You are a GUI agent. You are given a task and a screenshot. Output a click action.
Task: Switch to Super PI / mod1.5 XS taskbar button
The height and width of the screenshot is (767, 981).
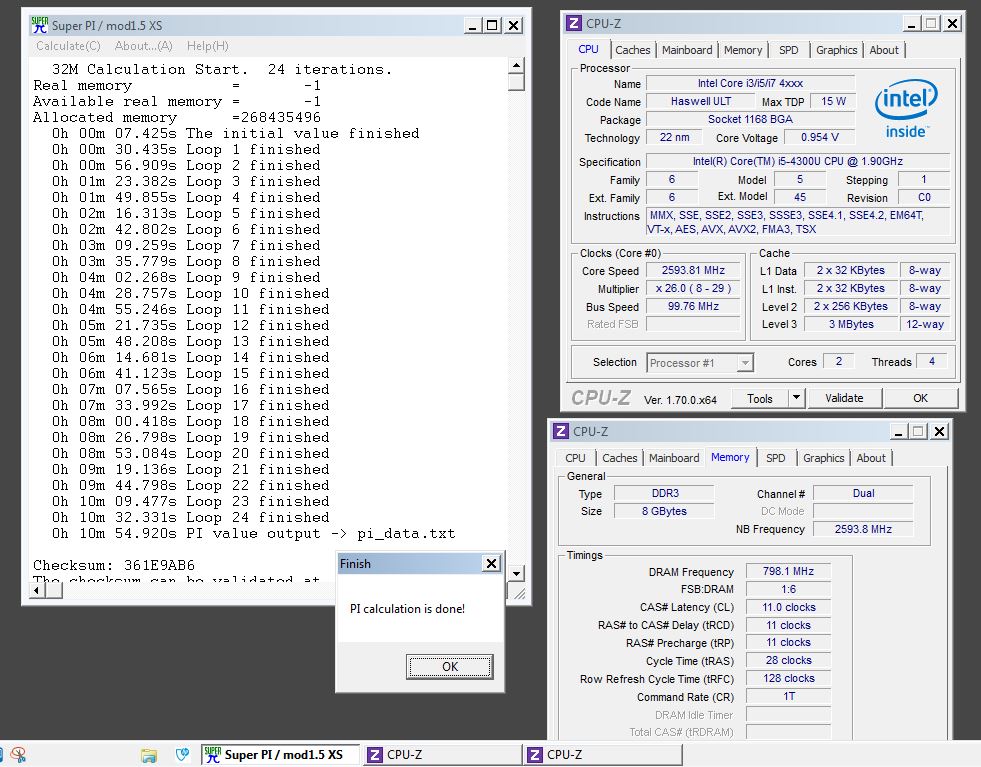pos(280,754)
